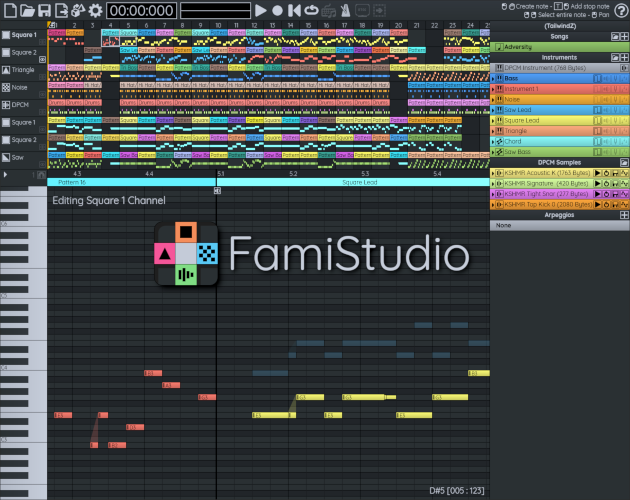
Task: Mute the Triangle channel via its icon
Action: pos(6,70)
